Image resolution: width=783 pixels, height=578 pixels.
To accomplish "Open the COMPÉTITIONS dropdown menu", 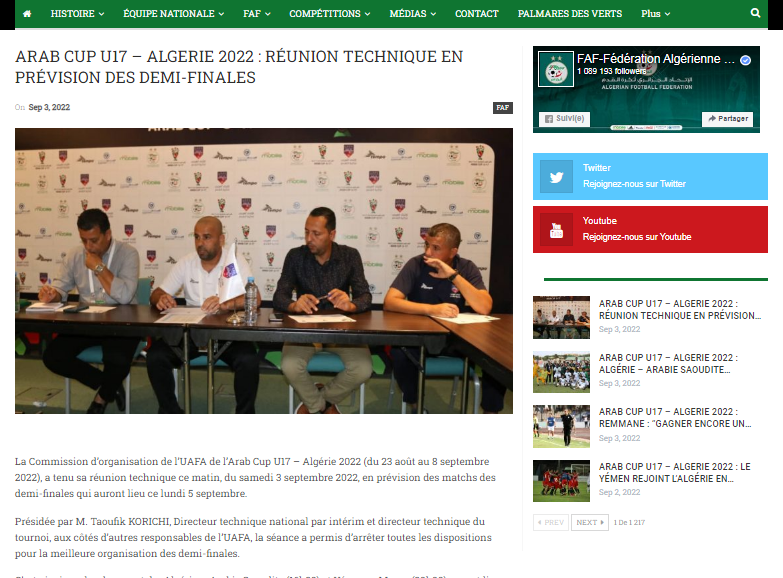I will 329,14.
